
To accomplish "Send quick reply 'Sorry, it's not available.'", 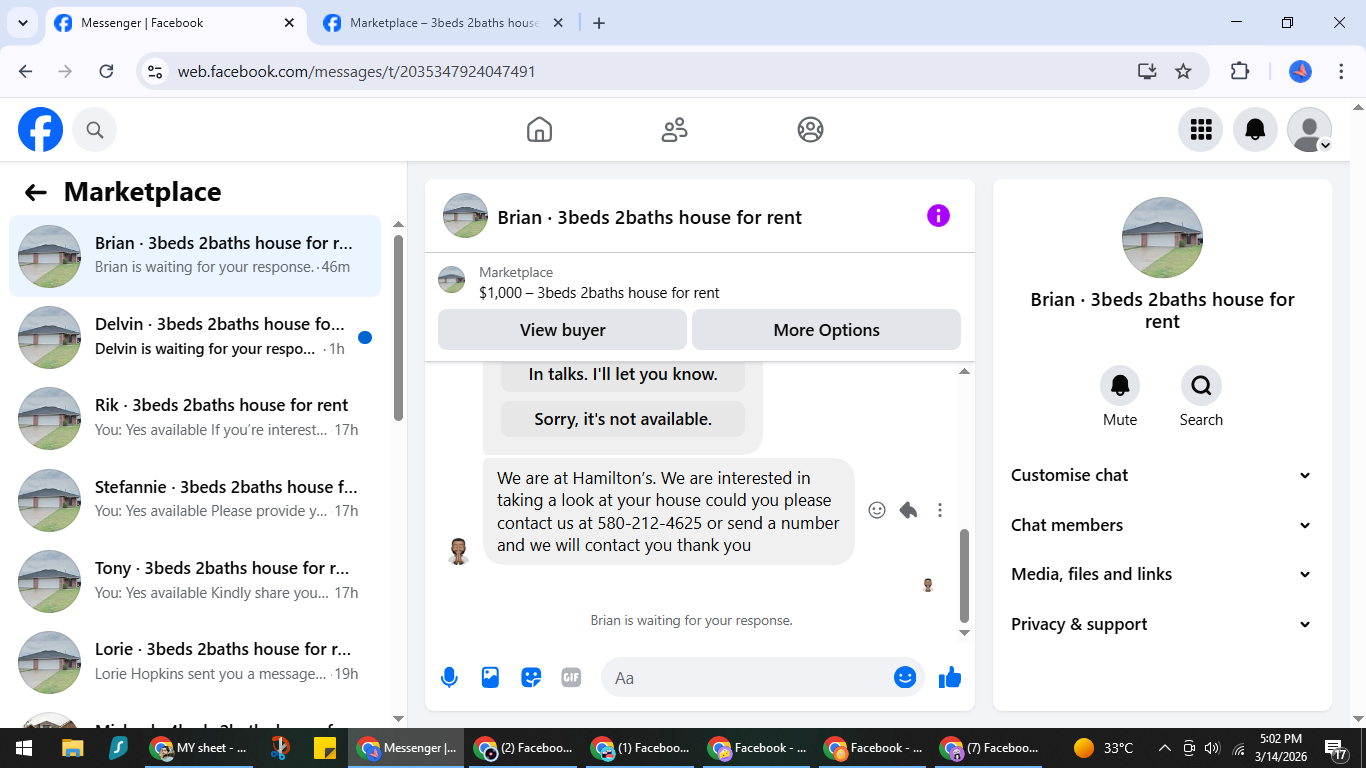I will coord(623,419).
